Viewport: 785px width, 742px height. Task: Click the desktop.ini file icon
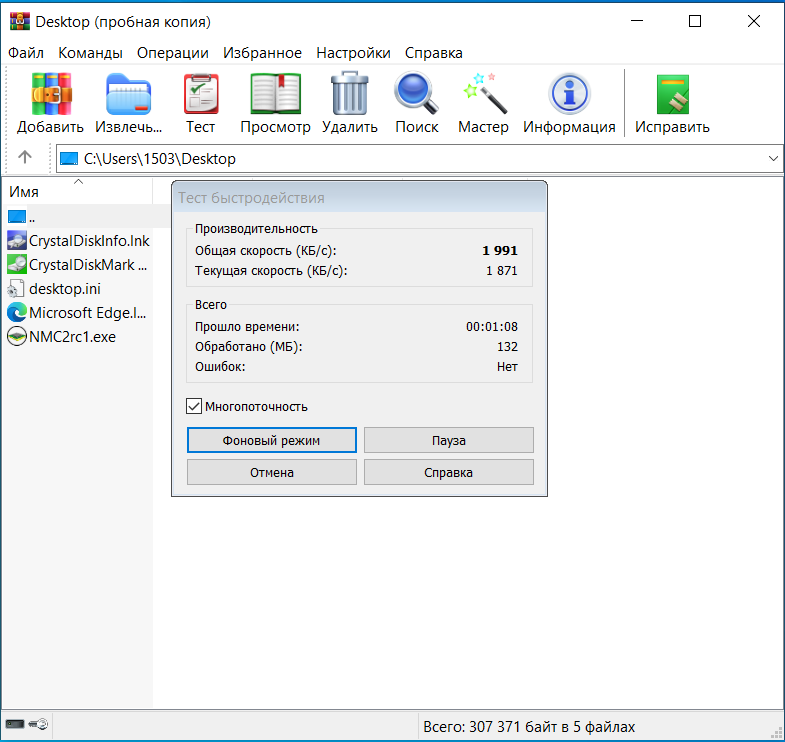tap(17, 288)
